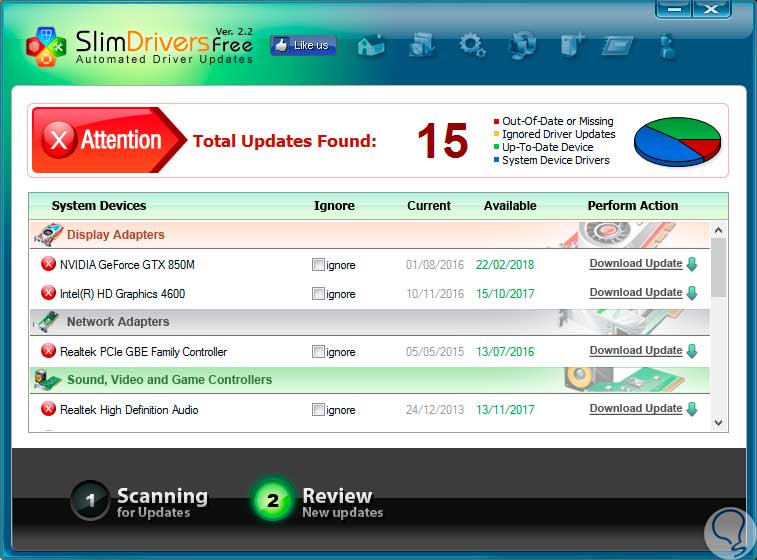Viewport: 757px width, 560px height.
Task: Click red status icon beside Realtek High Definition Audio
Action: 48,409
